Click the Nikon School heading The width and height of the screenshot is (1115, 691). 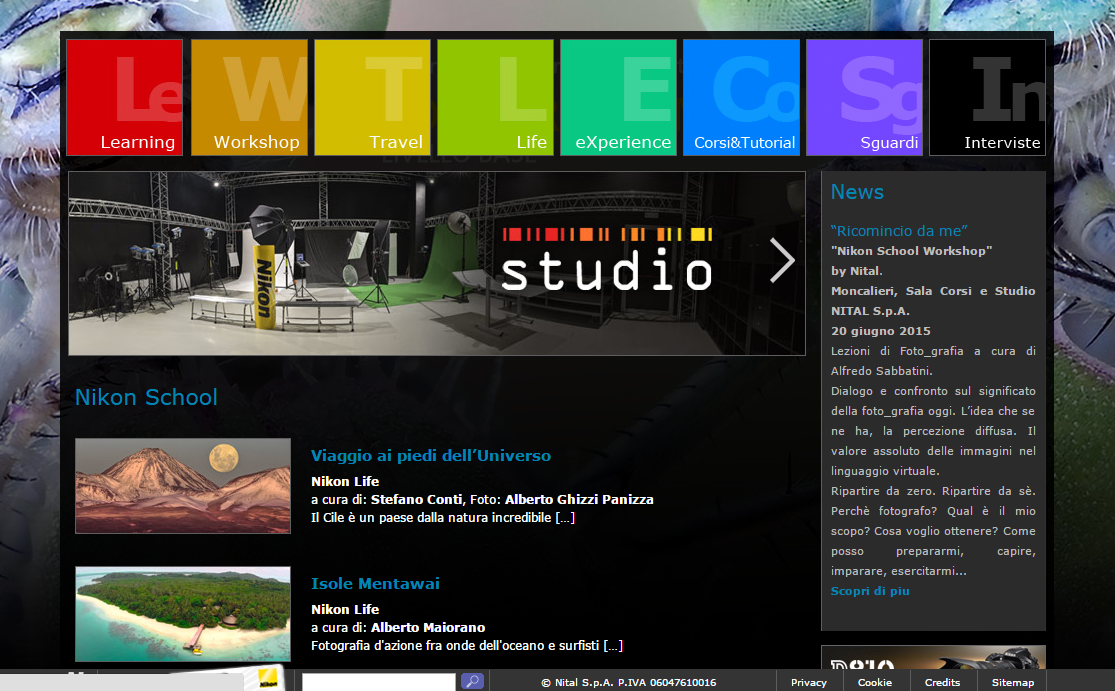coord(146,397)
